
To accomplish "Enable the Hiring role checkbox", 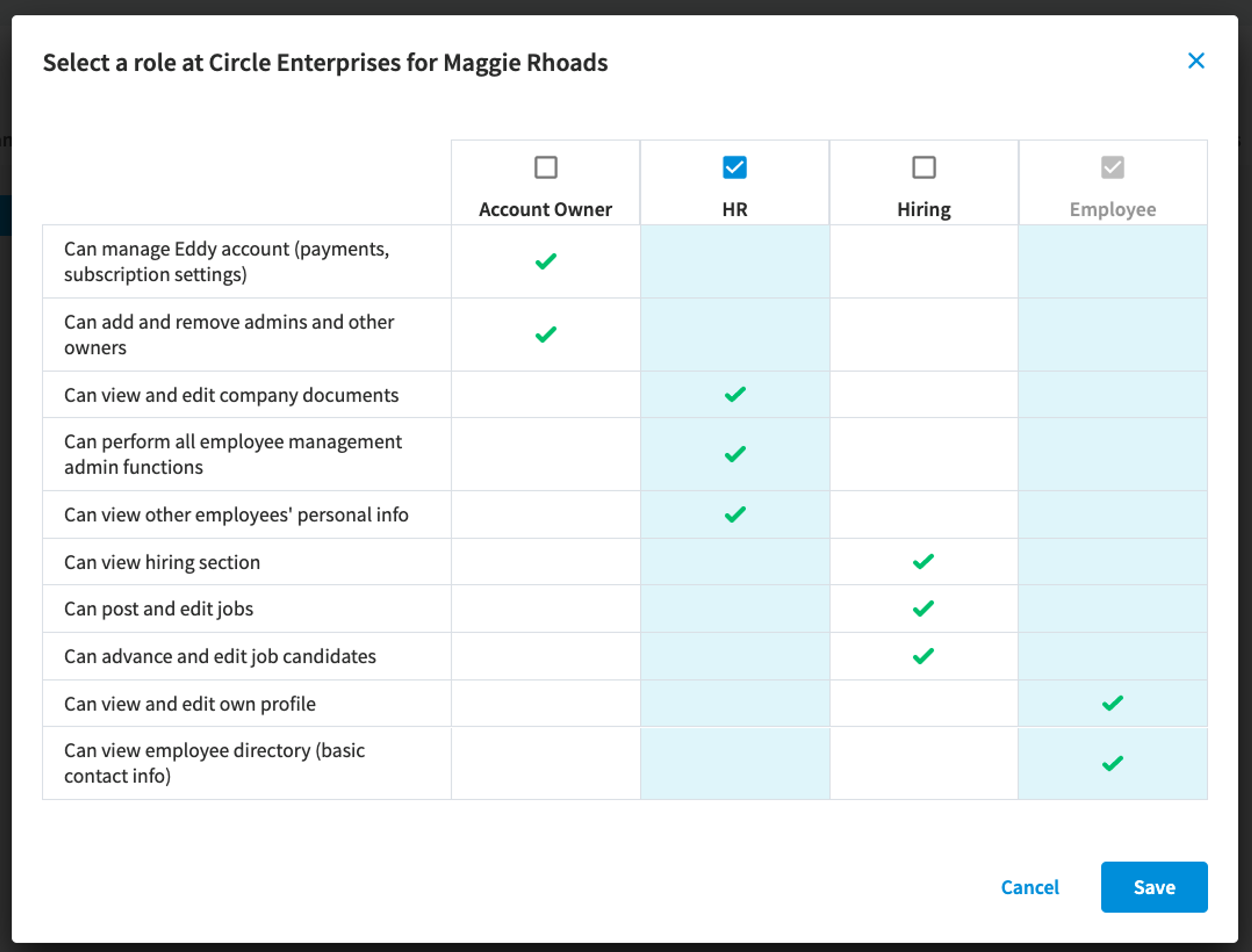I will click(924, 167).
